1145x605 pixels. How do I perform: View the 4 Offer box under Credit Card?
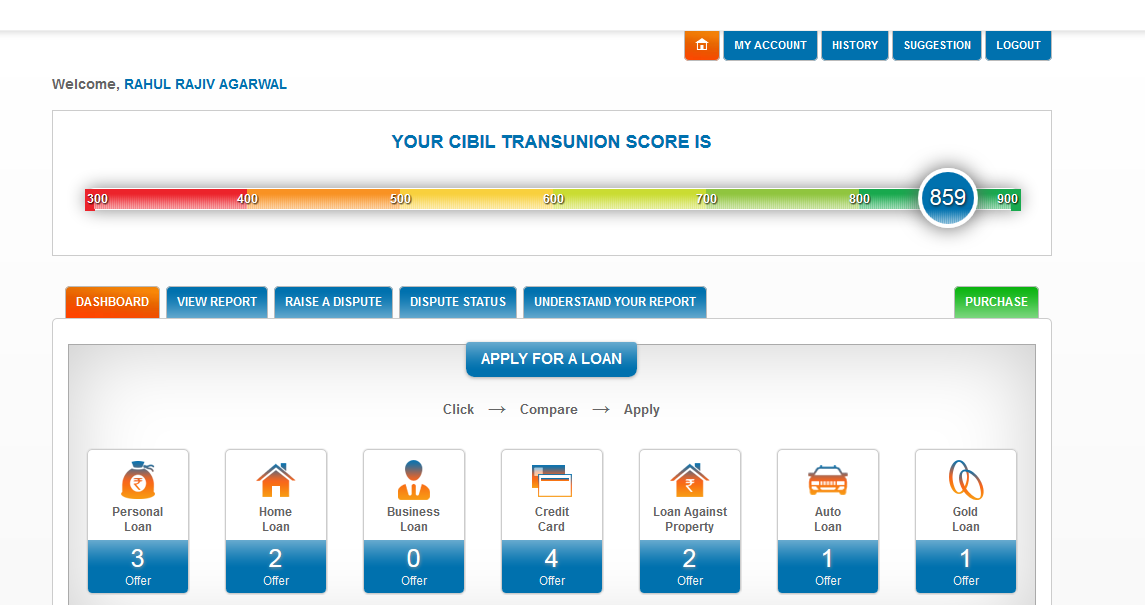coord(551,566)
